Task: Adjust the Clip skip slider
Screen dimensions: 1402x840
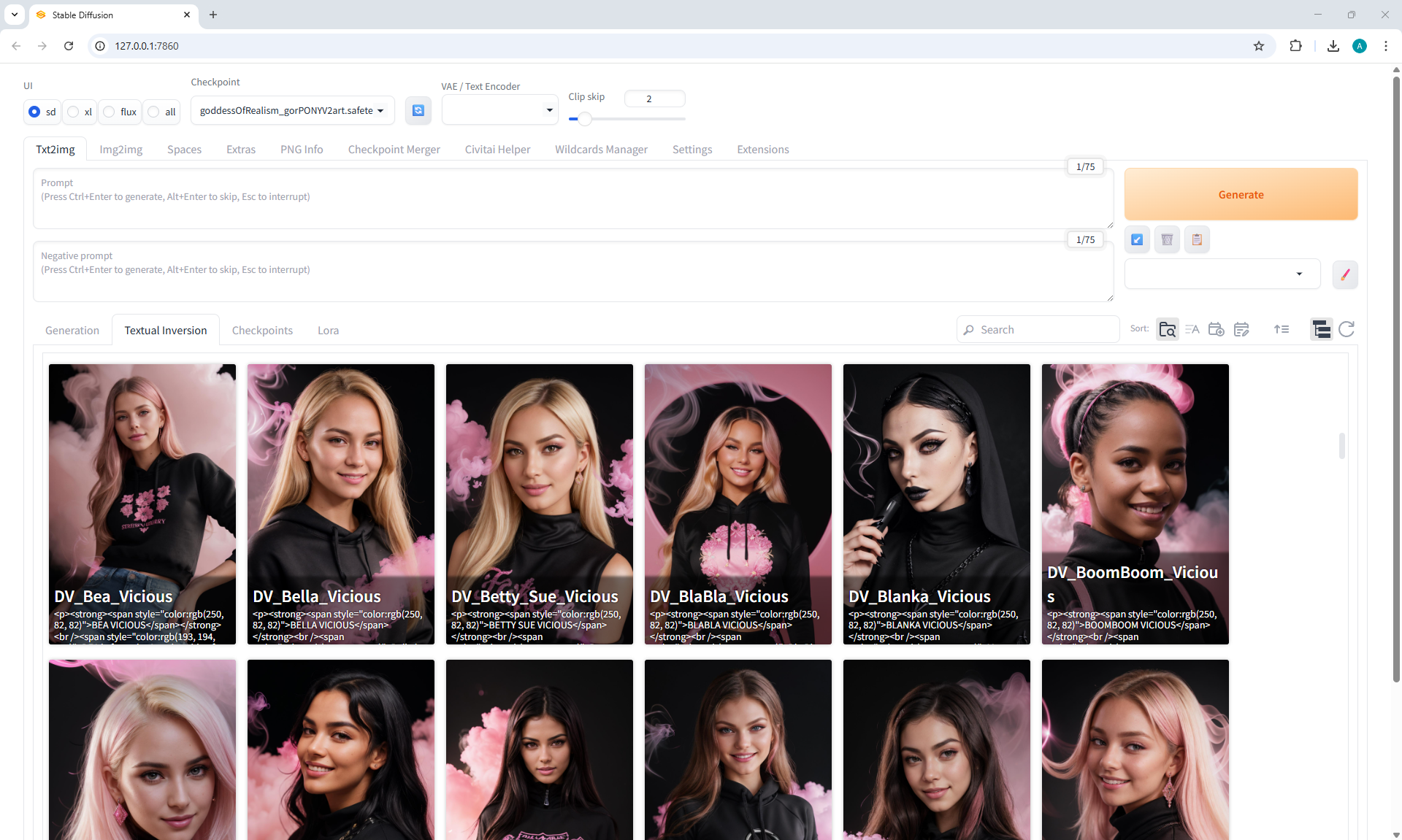Action: click(x=585, y=119)
